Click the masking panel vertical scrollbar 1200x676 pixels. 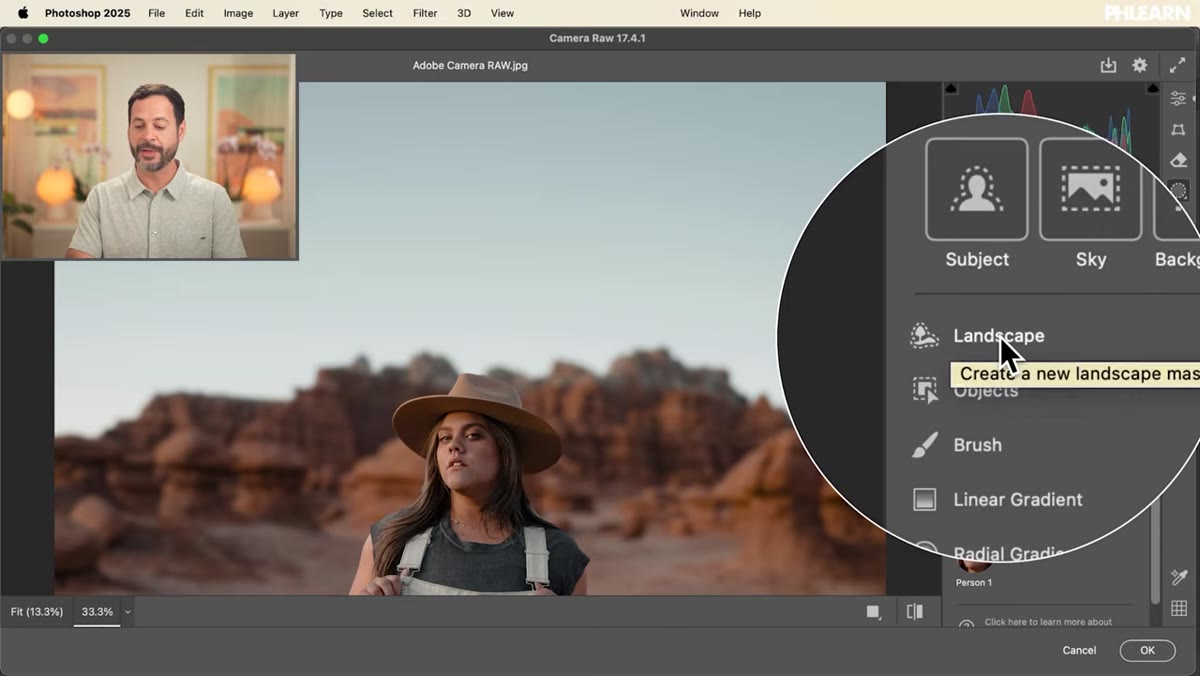point(1156,550)
